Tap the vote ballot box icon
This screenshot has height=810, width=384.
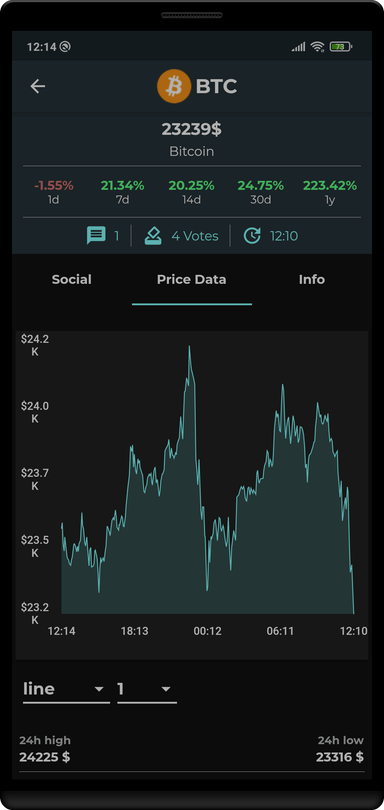click(153, 236)
